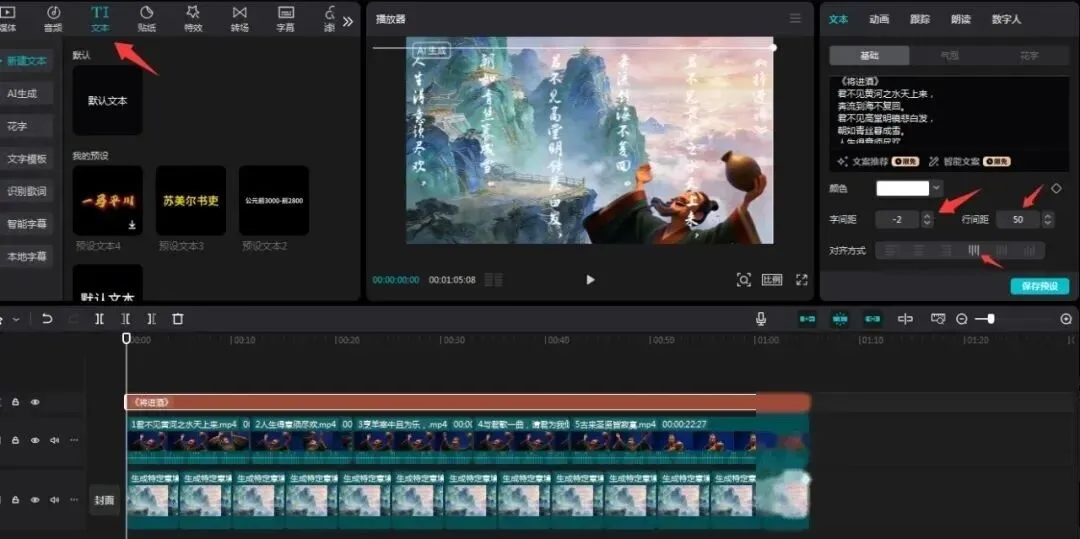Set horizontal center alignment
The width and height of the screenshot is (1080, 539).
(919, 251)
